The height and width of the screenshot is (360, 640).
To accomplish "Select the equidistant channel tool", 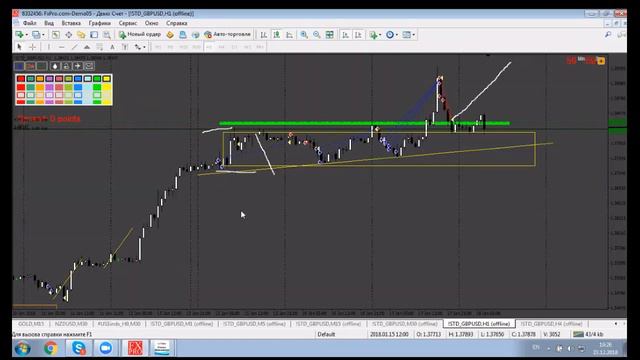I will click(x=87, y=47).
